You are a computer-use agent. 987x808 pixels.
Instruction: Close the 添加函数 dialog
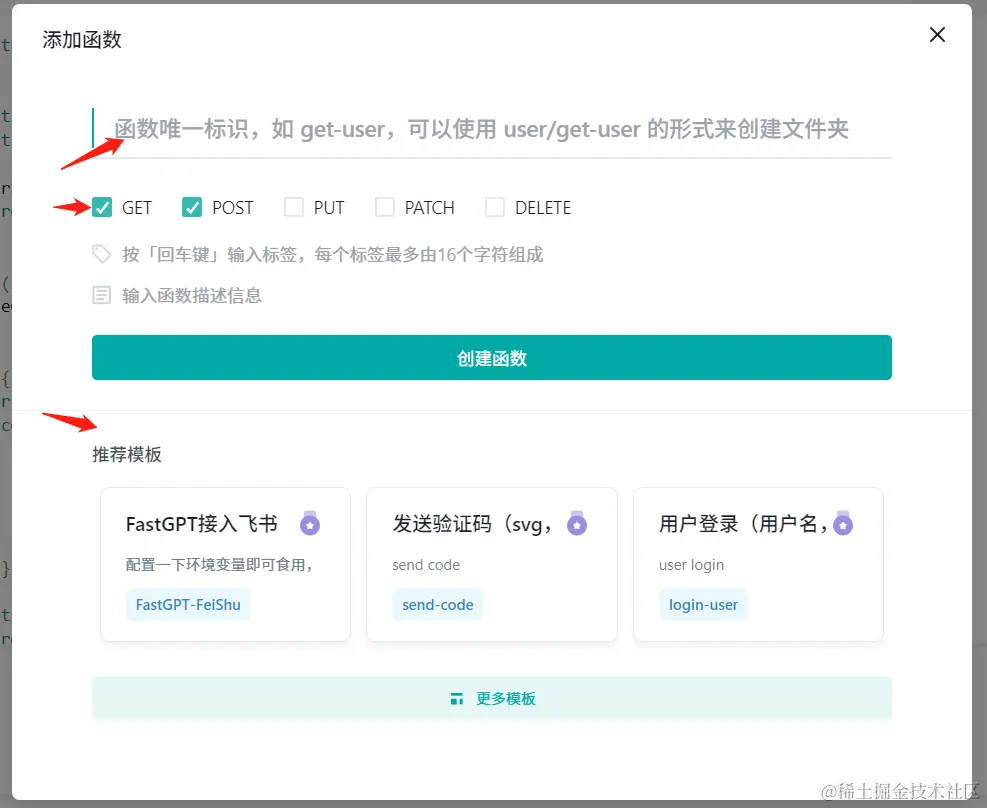(937, 34)
